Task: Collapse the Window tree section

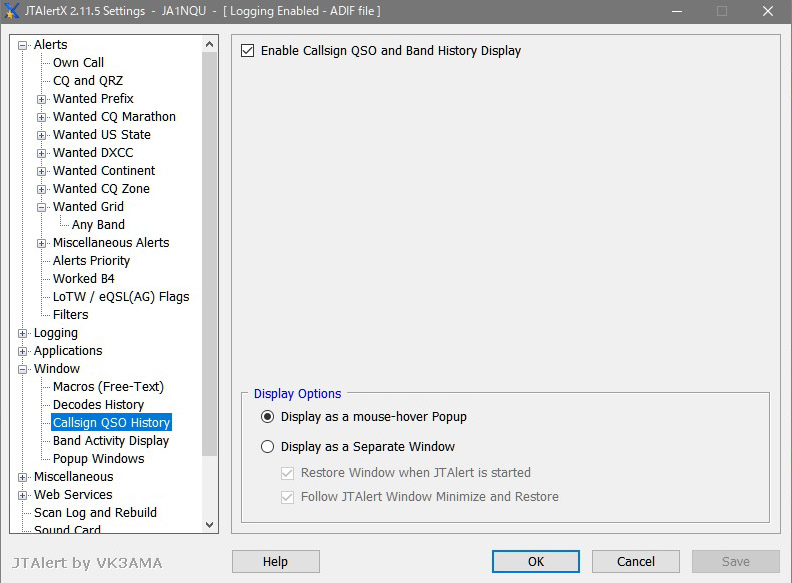Action: pyautogui.click(x=23, y=369)
